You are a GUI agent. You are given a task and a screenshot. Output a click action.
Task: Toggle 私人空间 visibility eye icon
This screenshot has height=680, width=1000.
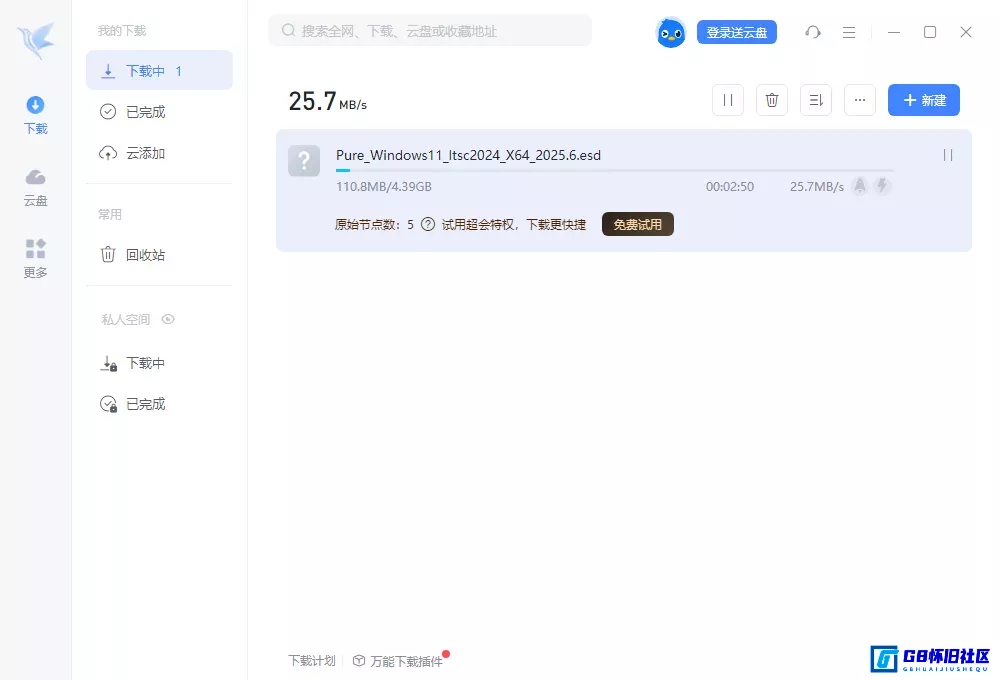168,319
